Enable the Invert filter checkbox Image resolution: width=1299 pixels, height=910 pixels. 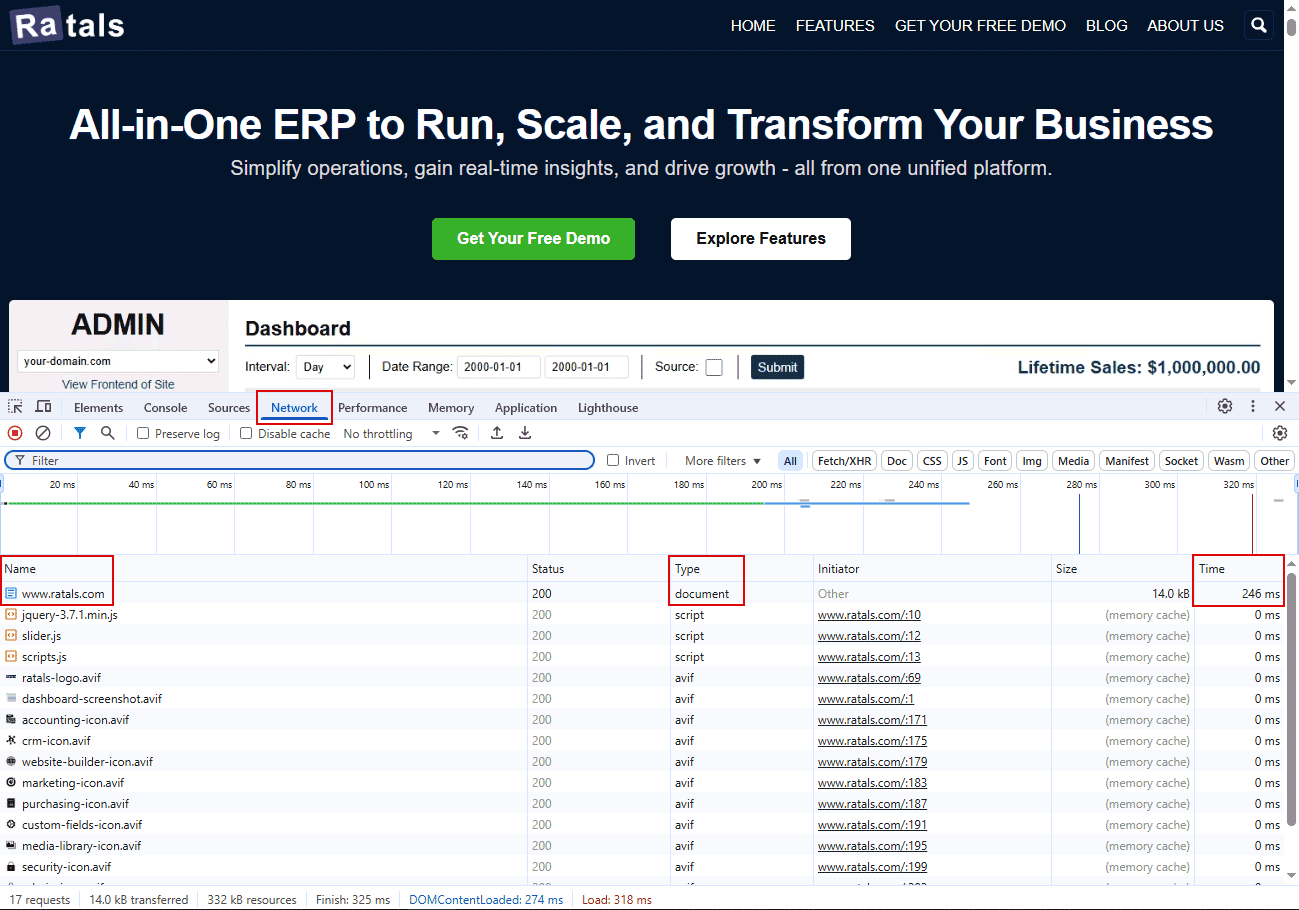point(613,460)
